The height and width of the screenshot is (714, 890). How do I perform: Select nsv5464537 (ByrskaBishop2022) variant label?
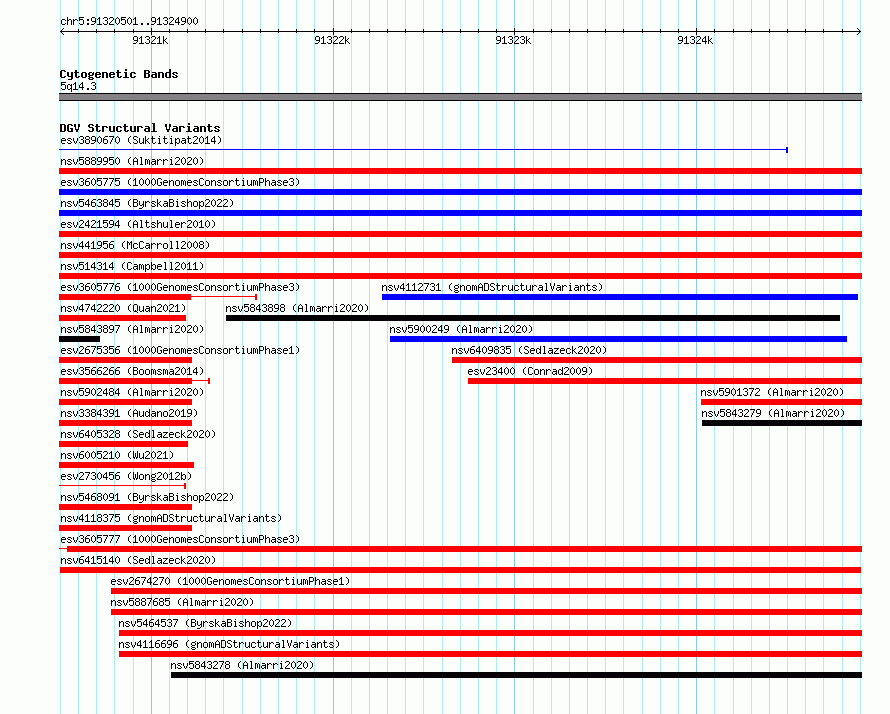pyautogui.click(x=205, y=623)
